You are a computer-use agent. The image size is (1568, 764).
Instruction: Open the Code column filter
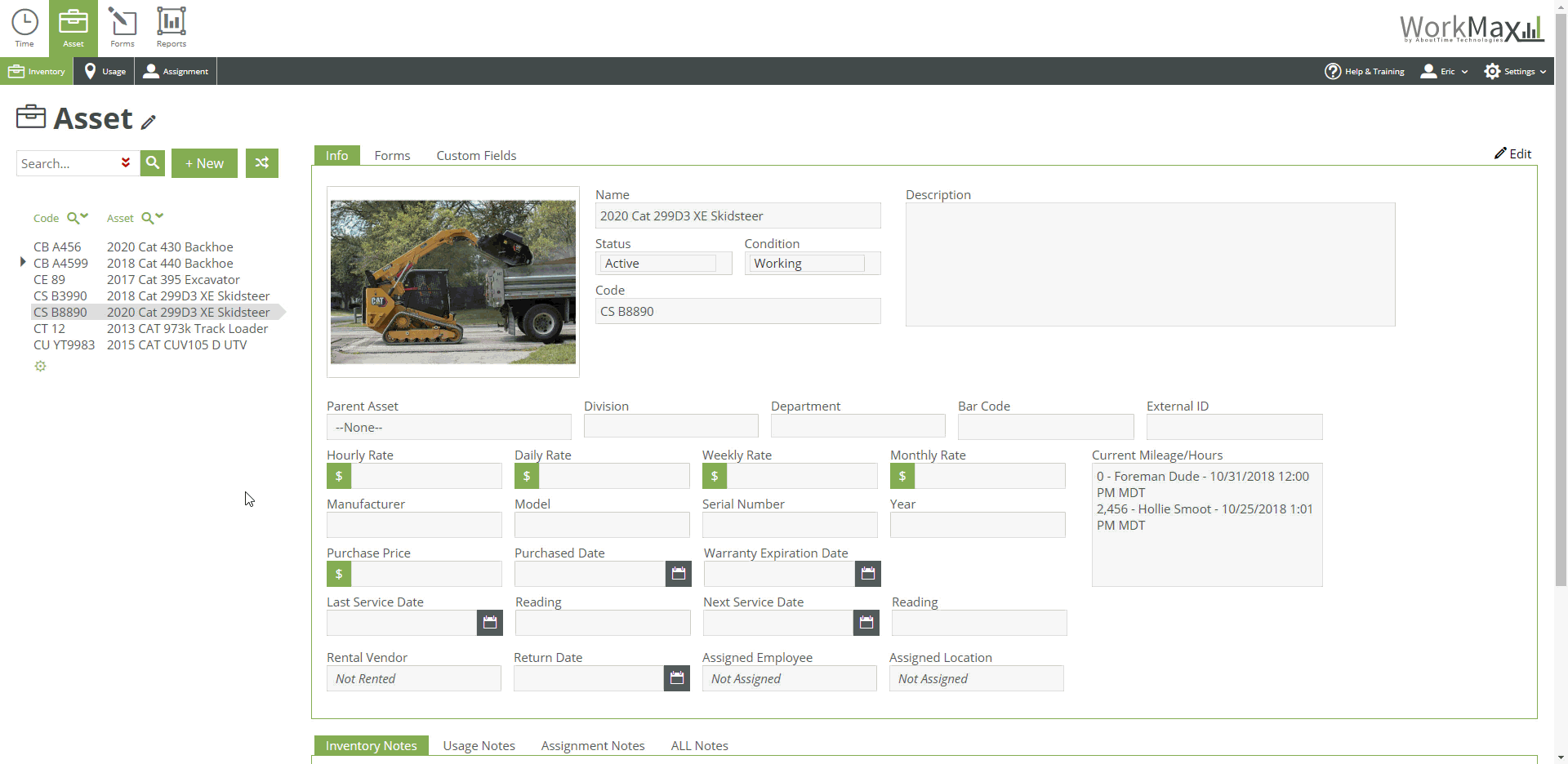[x=78, y=218]
